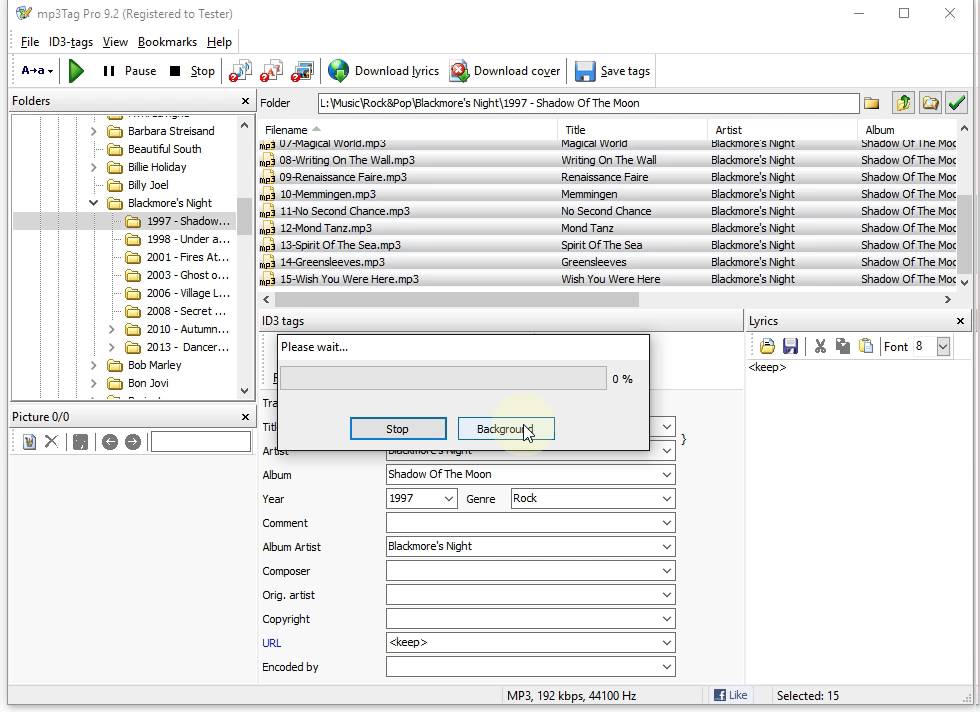Open the Composer field dropdown
Image resolution: width=980 pixels, height=712 pixels.
click(667, 571)
